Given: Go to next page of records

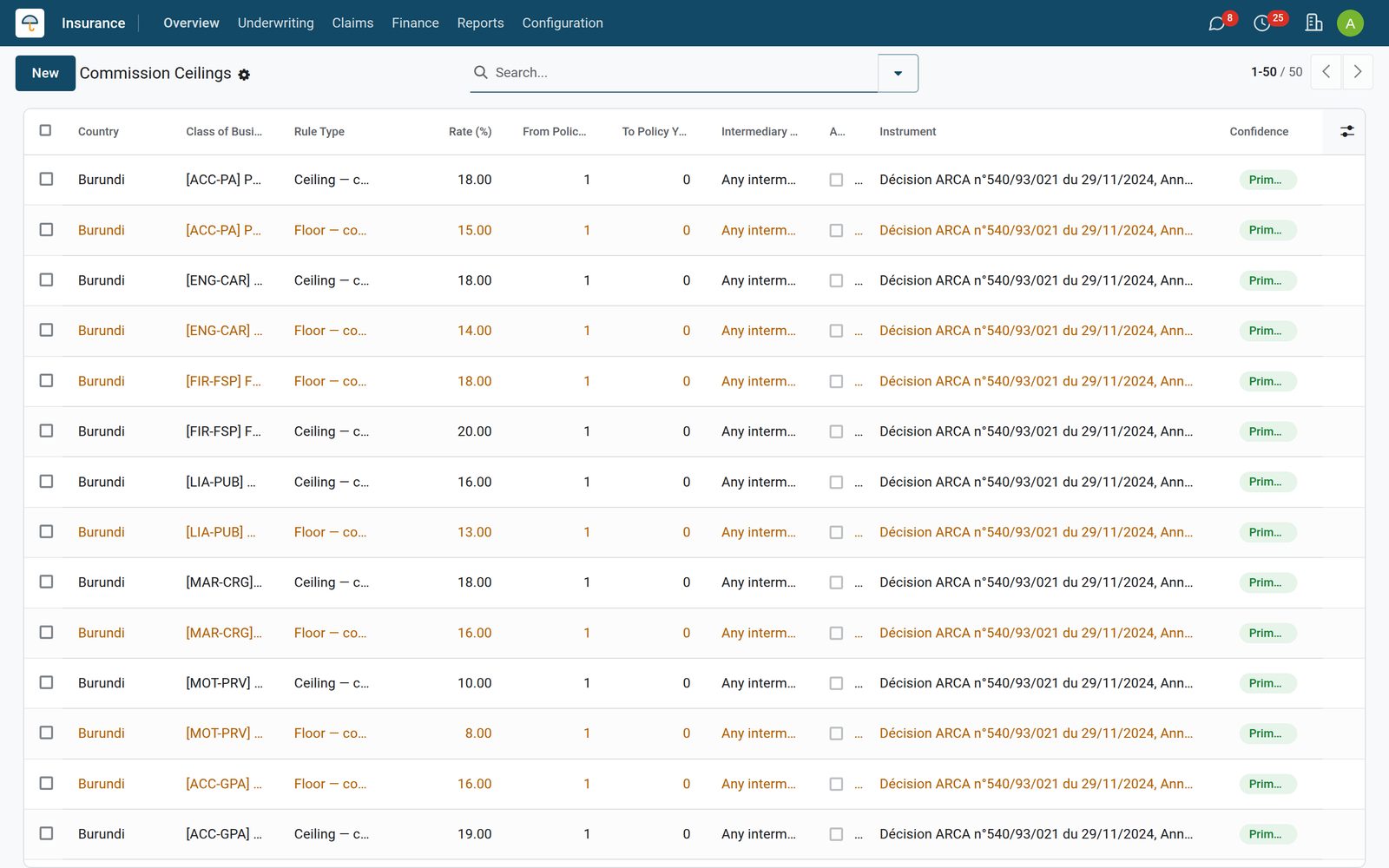Looking at the screenshot, I should pyautogui.click(x=1358, y=72).
